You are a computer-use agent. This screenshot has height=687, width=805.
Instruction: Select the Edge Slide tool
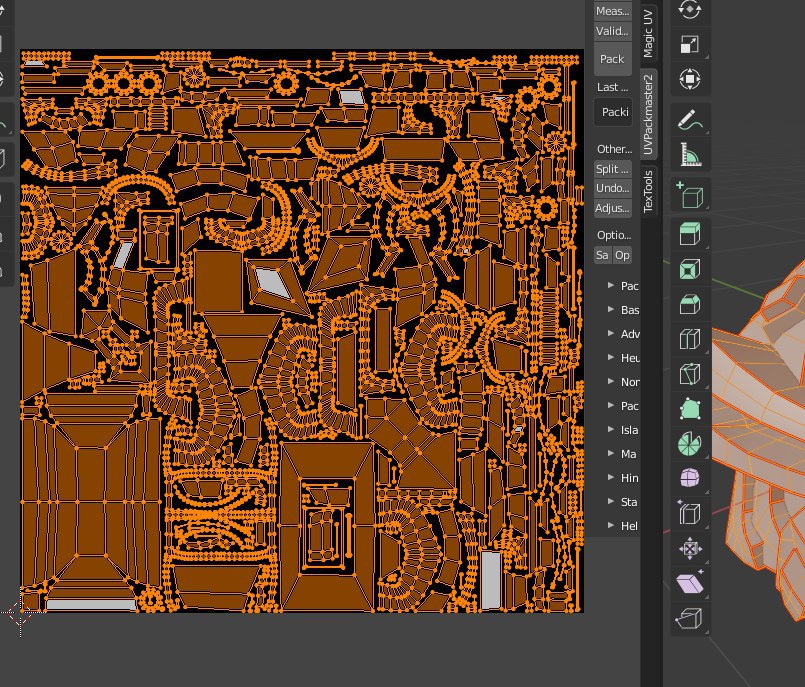click(x=689, y=513)
